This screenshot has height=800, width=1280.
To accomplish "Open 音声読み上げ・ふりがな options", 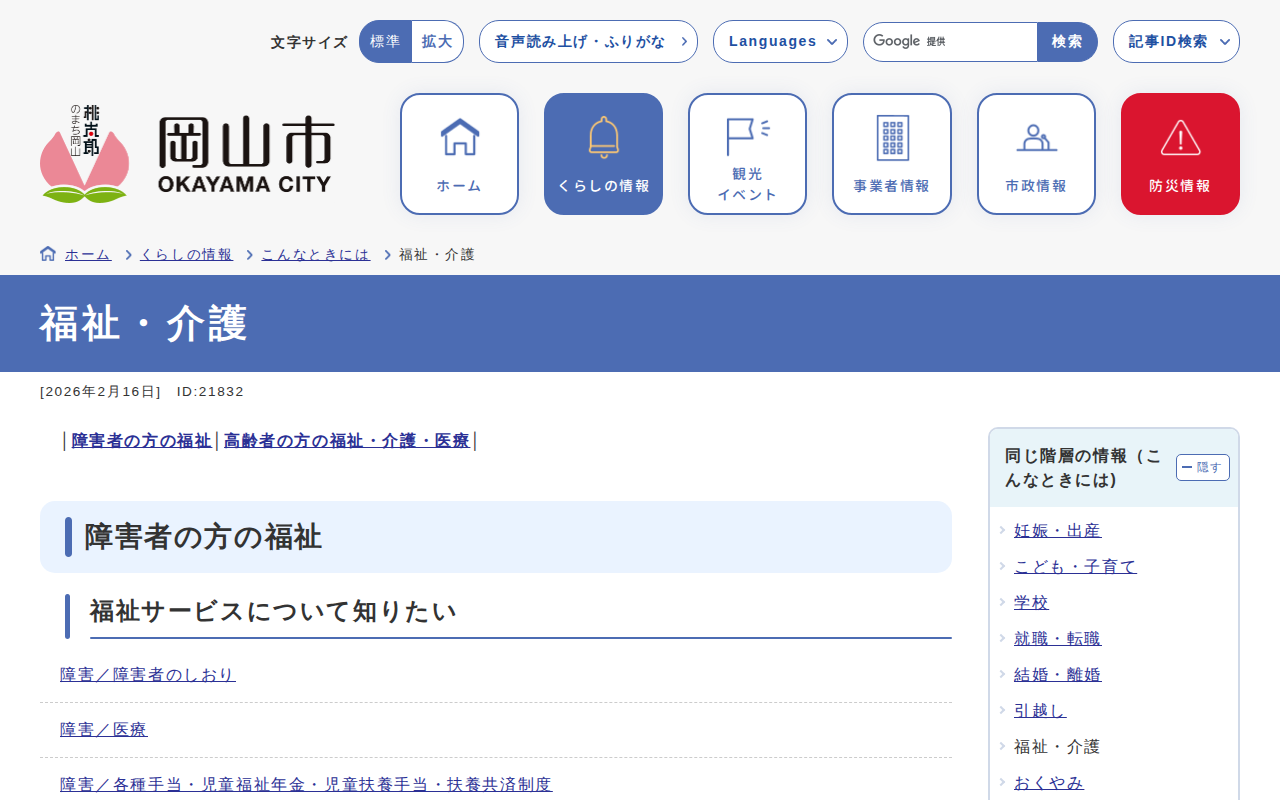I will pos(588,42).
